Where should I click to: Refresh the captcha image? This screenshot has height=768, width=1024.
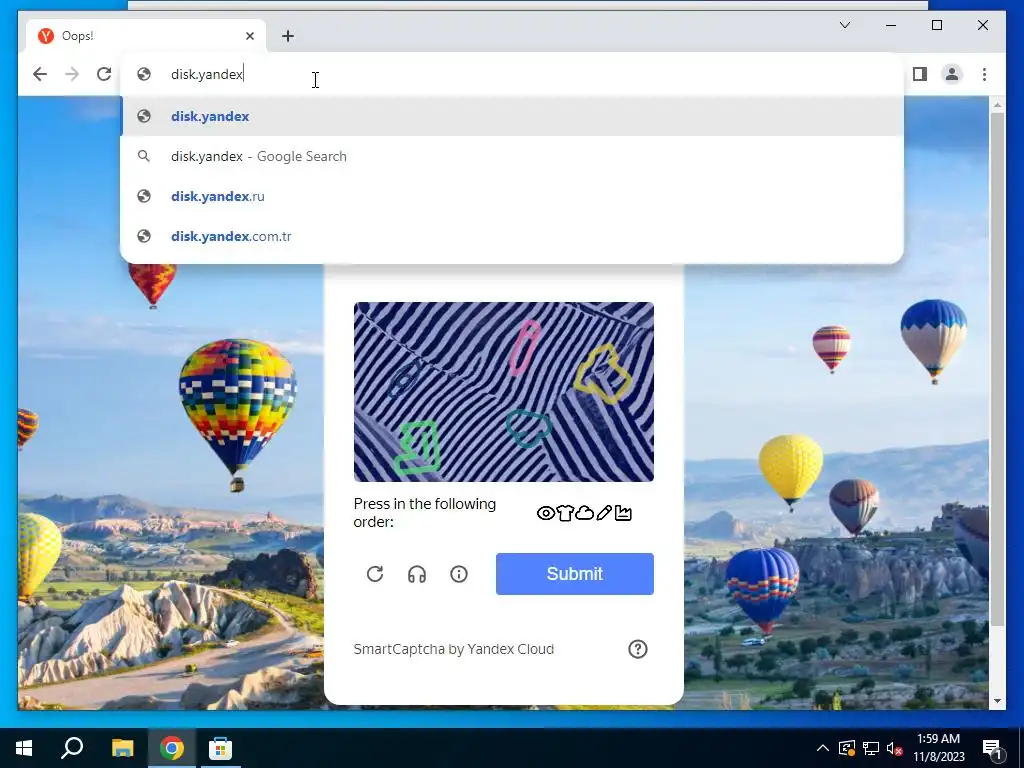coord(375,574)
